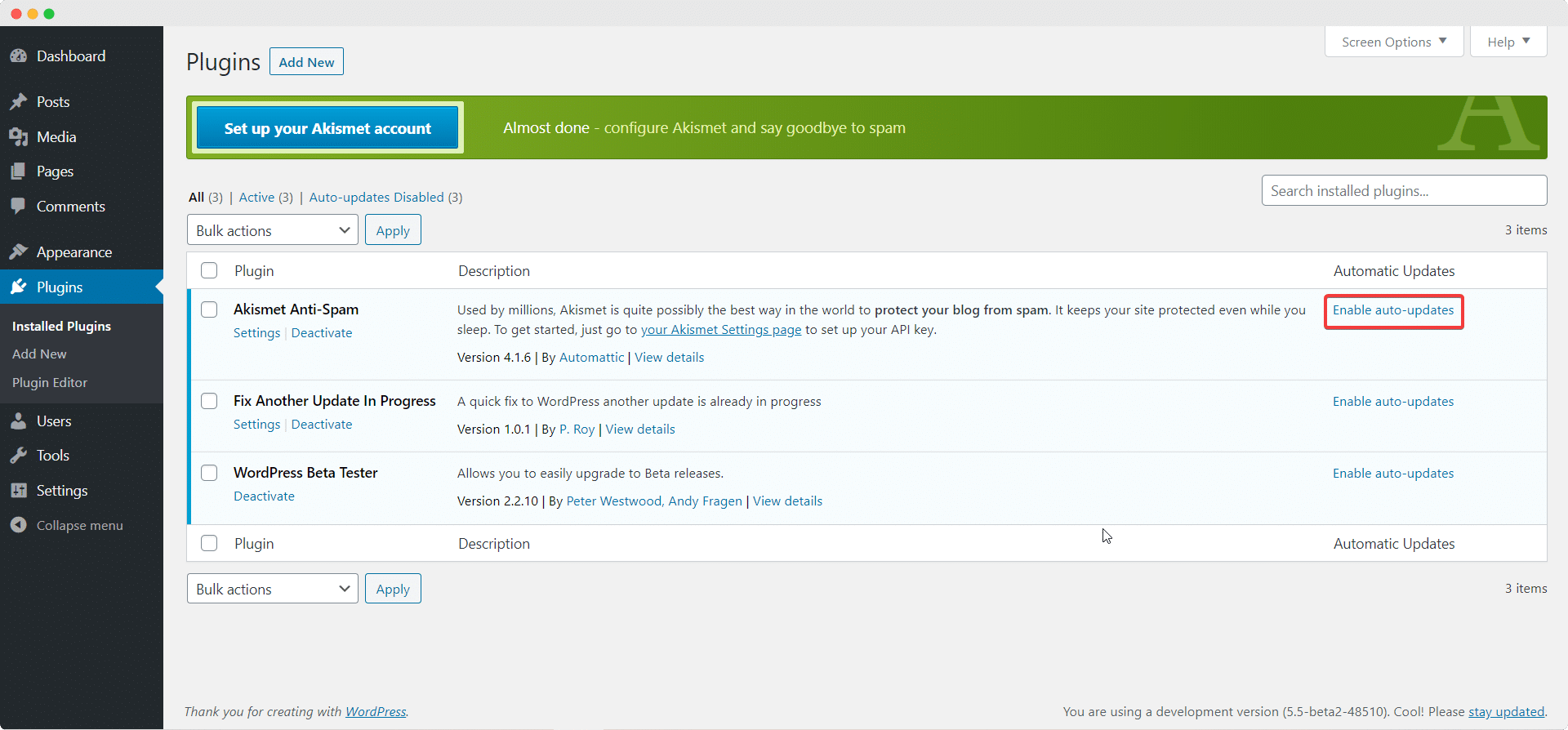Deactivate Fix Another Update In Progress
The image size is (1568, 730).
322,425
